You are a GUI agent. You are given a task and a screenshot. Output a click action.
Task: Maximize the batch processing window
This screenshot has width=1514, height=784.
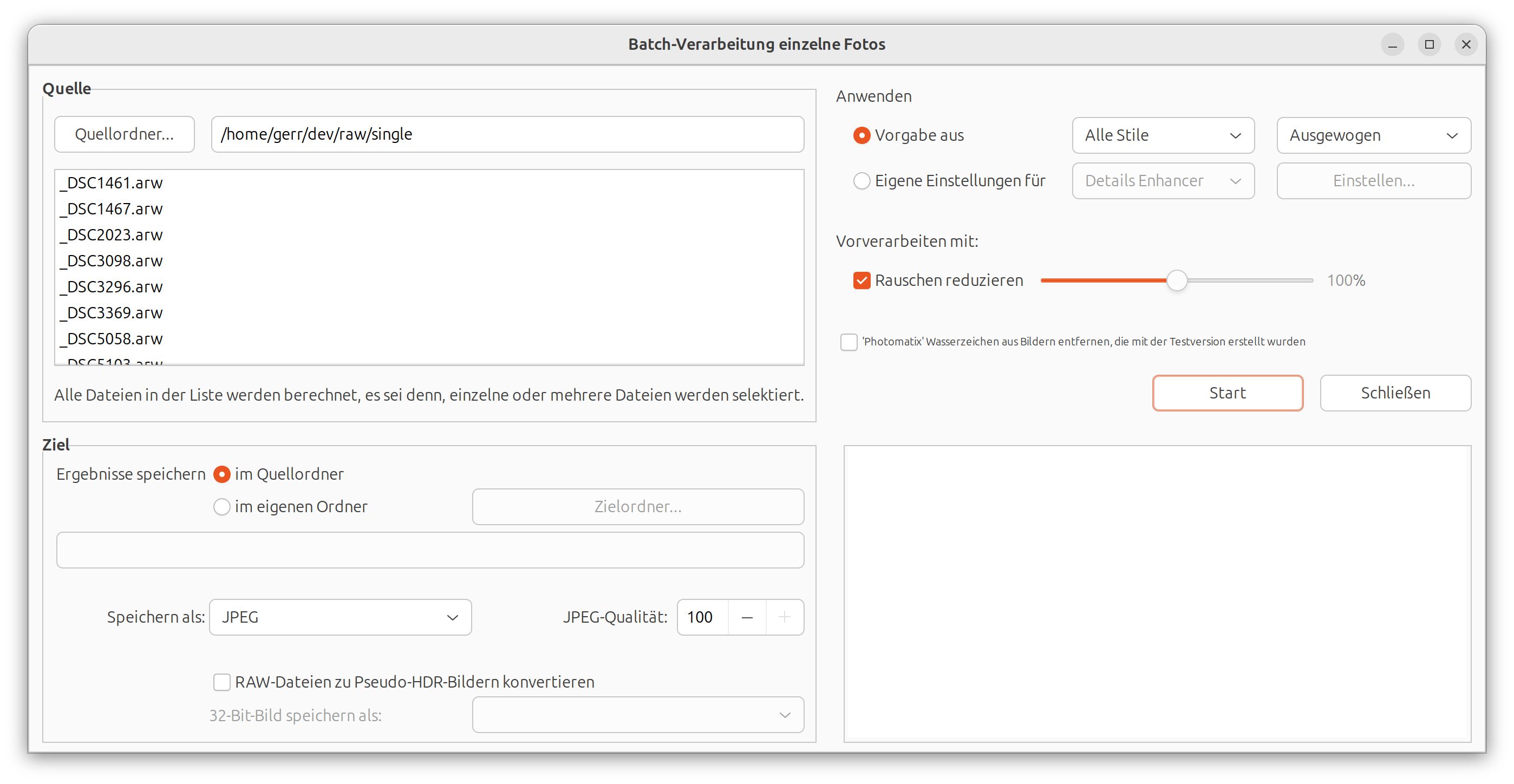coord(1430,44)
